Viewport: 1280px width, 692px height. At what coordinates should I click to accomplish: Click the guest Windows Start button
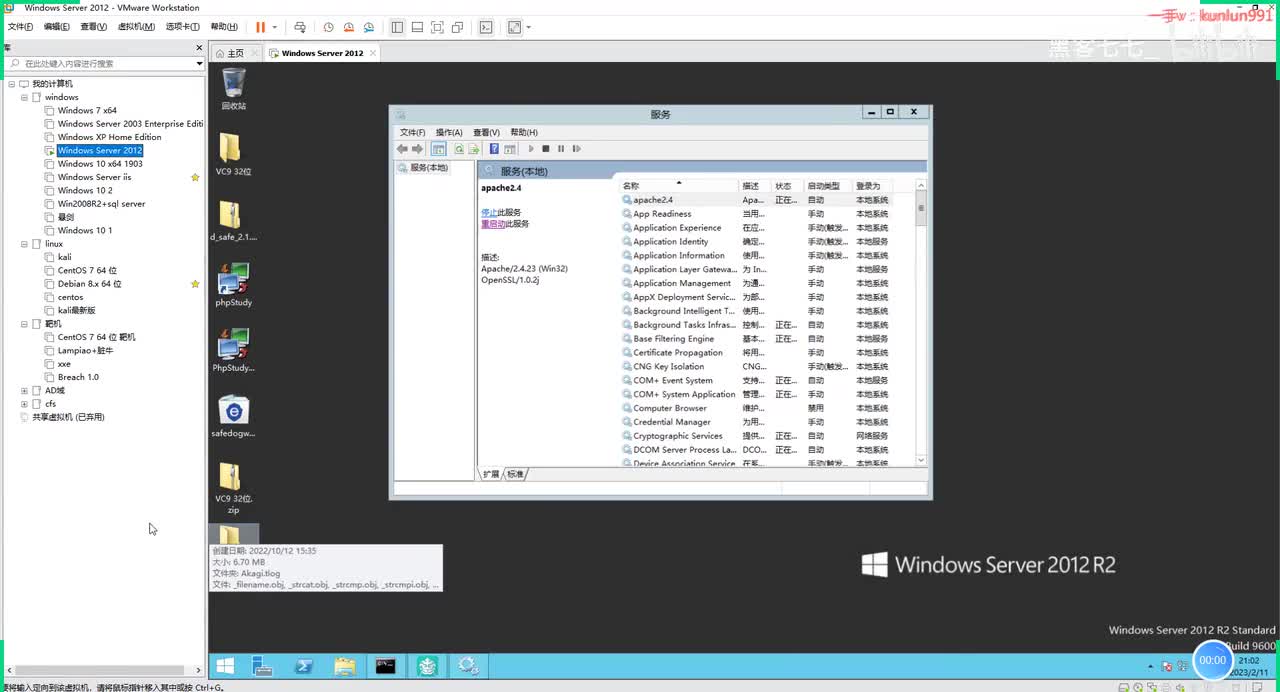226,666
